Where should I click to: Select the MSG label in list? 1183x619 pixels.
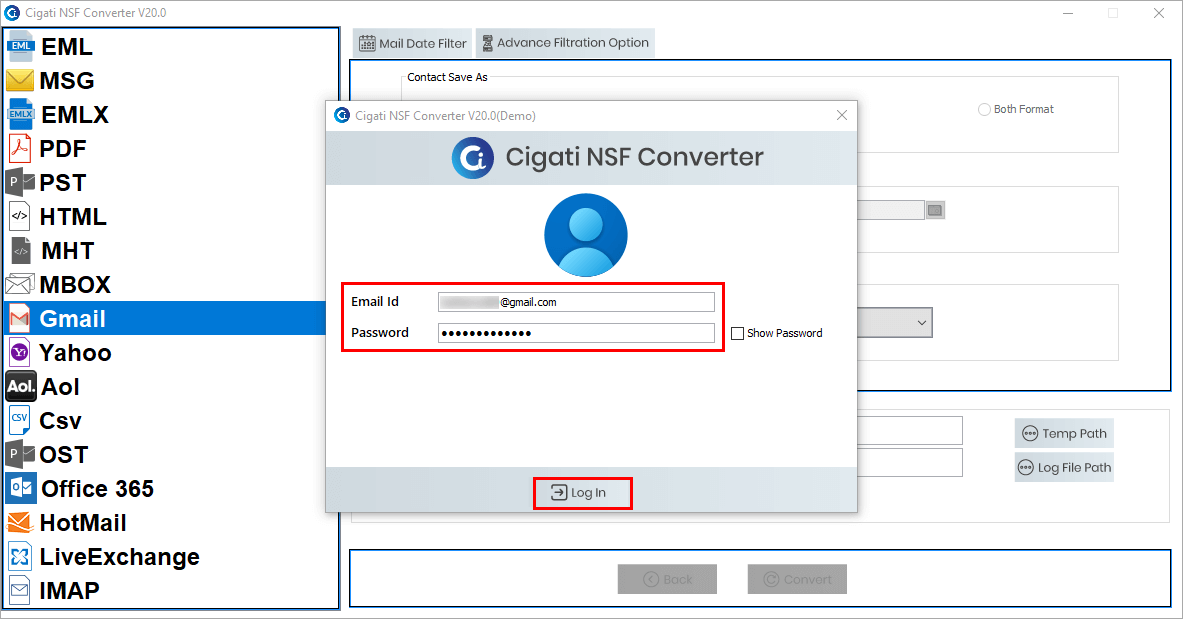click(67, 81)
